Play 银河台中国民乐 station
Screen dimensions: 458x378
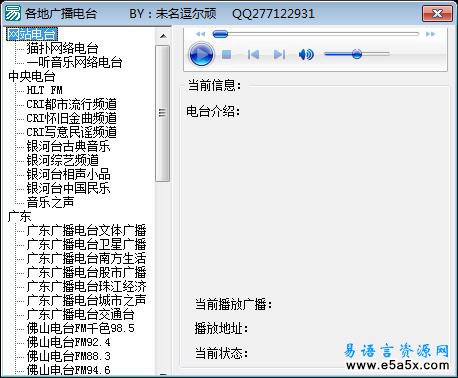[68, 188]
